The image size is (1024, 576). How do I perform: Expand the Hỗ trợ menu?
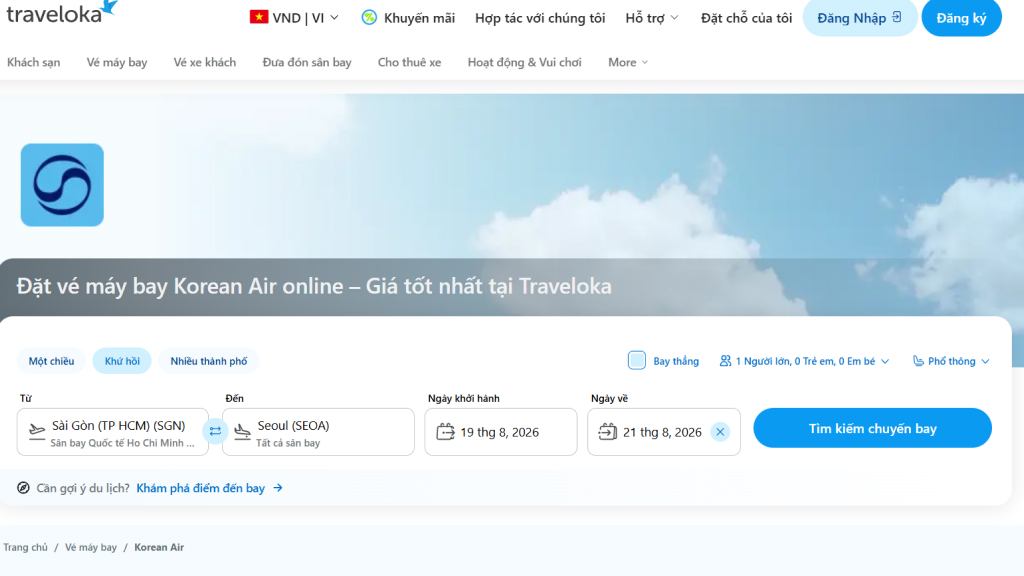point(652,18)
